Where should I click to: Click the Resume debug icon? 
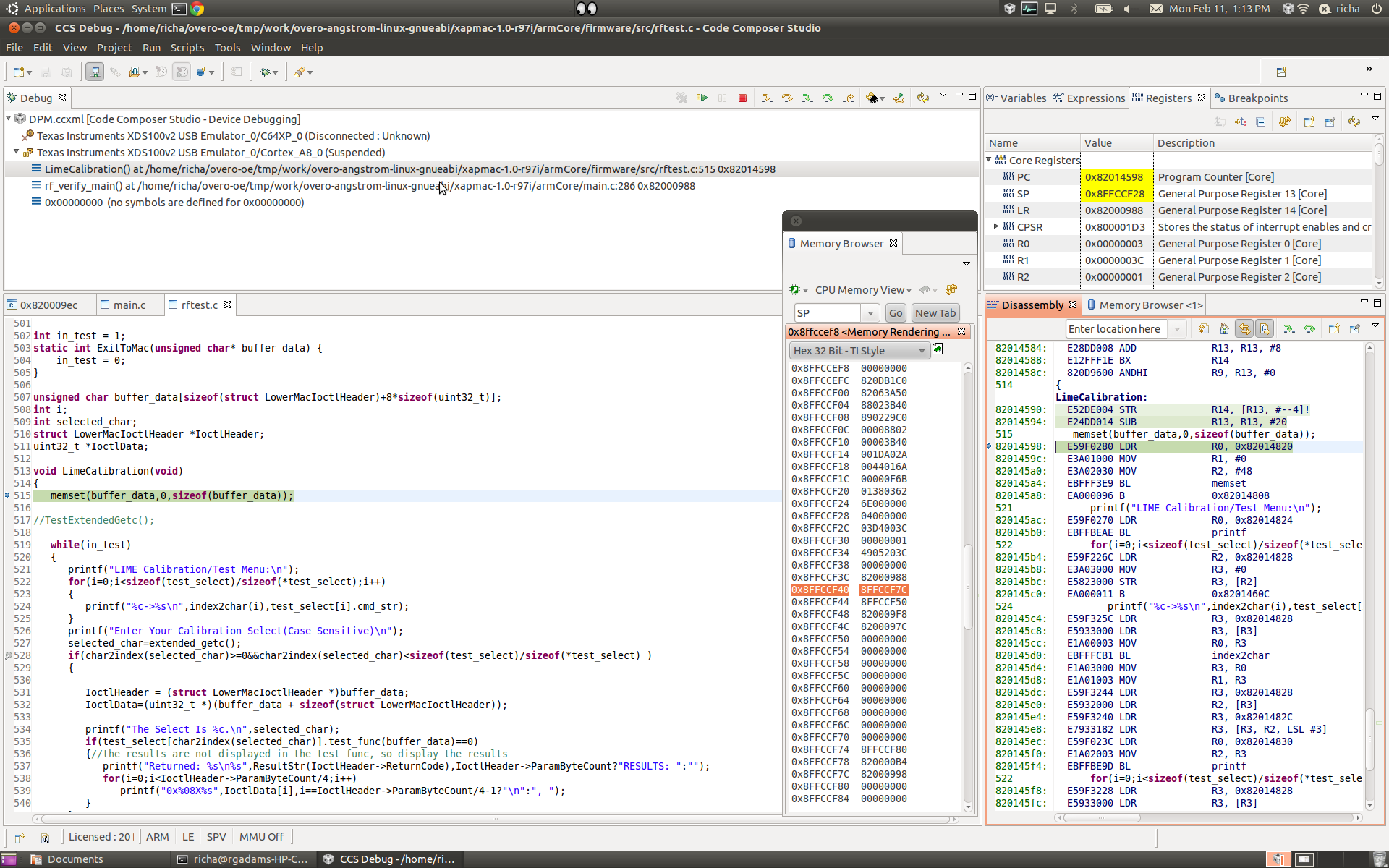click(702, 98)
